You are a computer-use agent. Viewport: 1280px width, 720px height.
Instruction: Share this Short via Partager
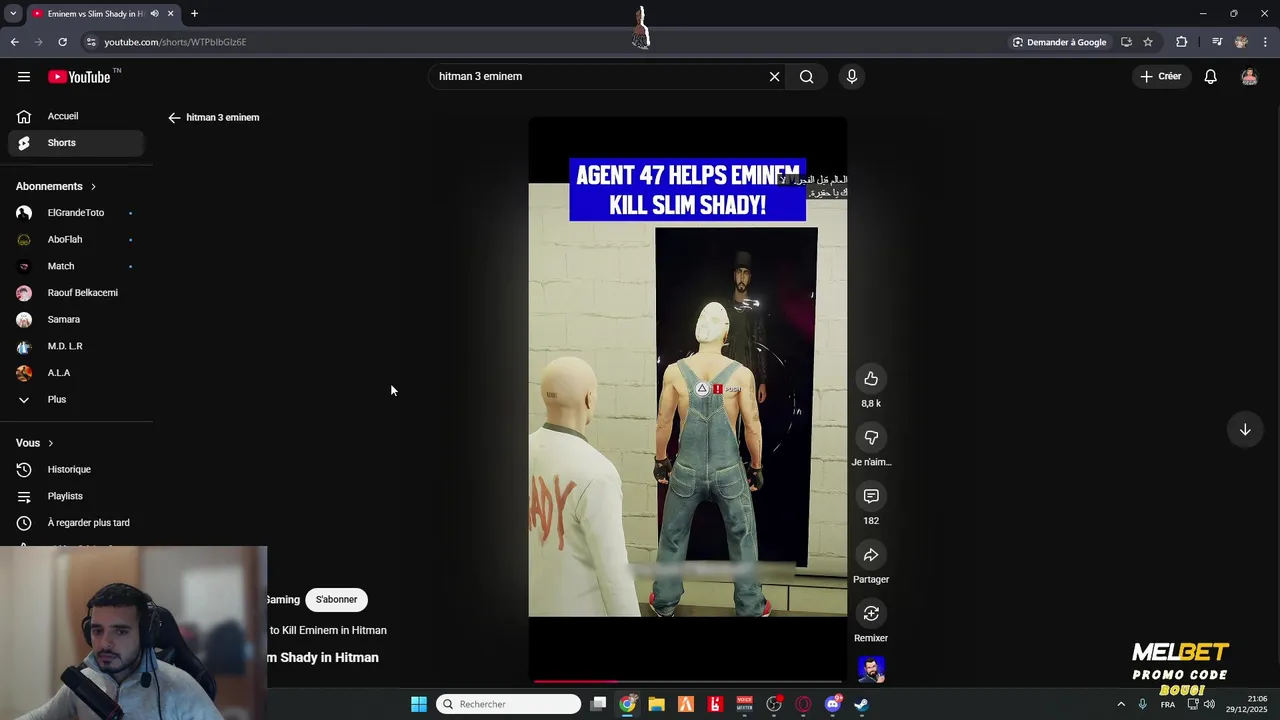tap(871, 555)
